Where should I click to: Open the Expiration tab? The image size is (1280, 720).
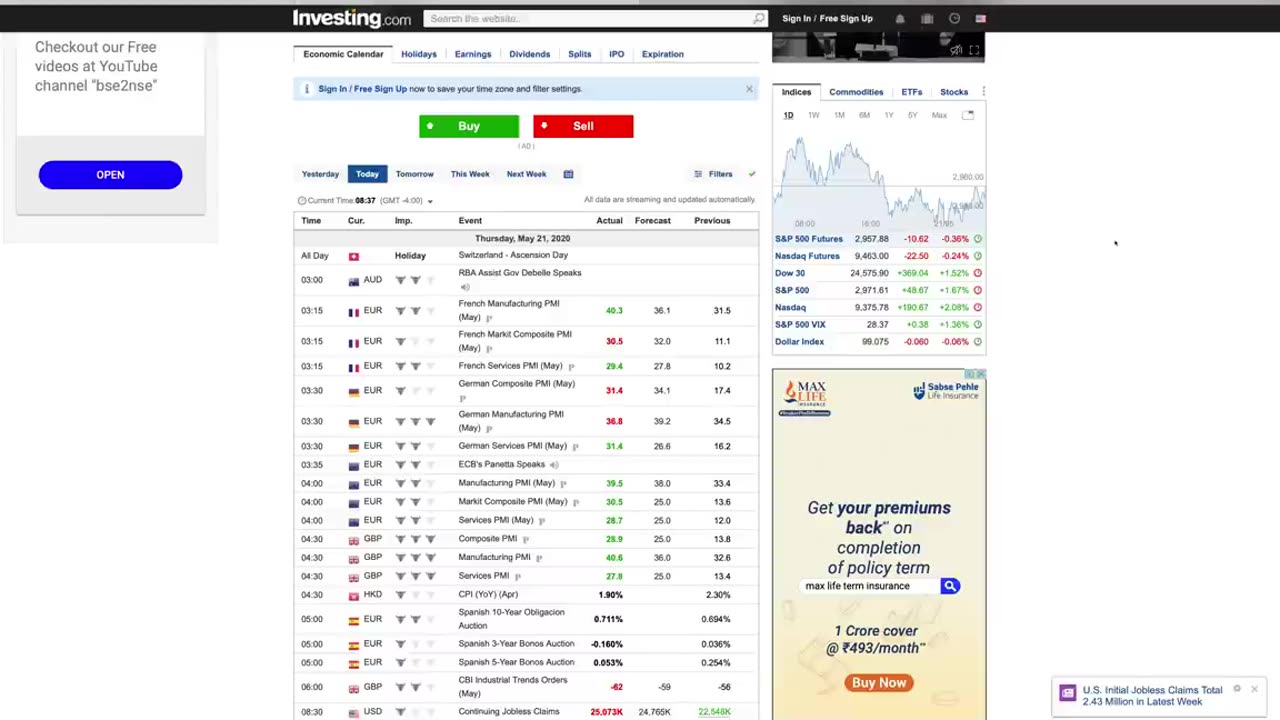pyautogui.click(x=663, y=54)
